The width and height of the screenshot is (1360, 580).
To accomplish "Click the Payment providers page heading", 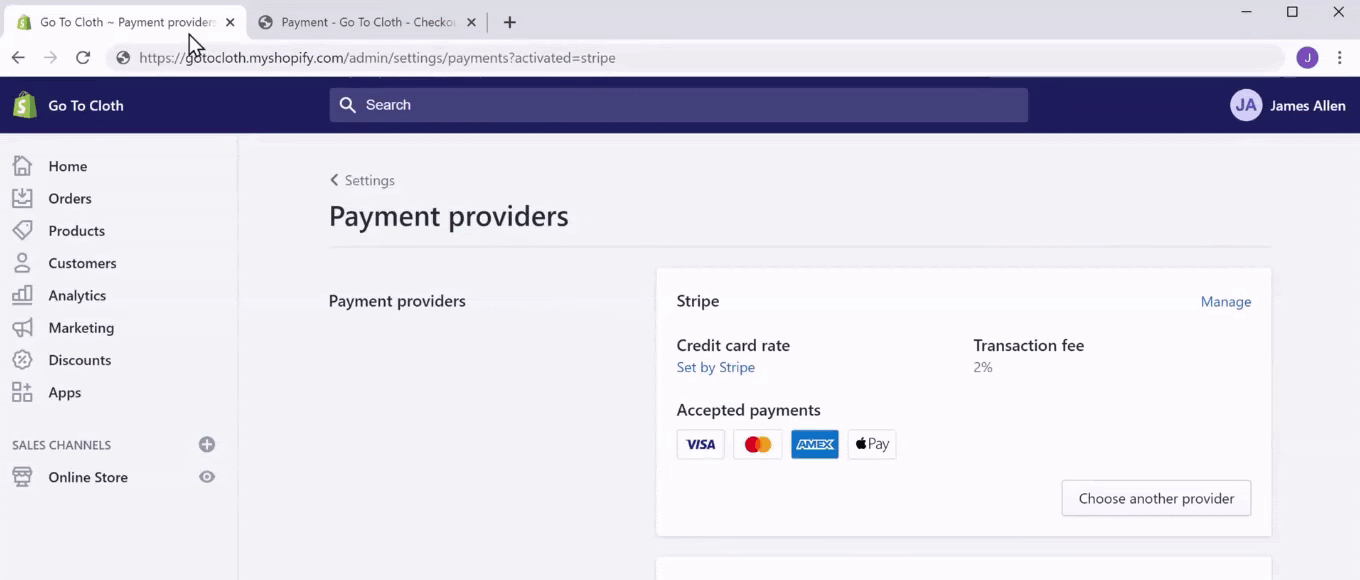I will pyautogui.click(x=449, y=216).
